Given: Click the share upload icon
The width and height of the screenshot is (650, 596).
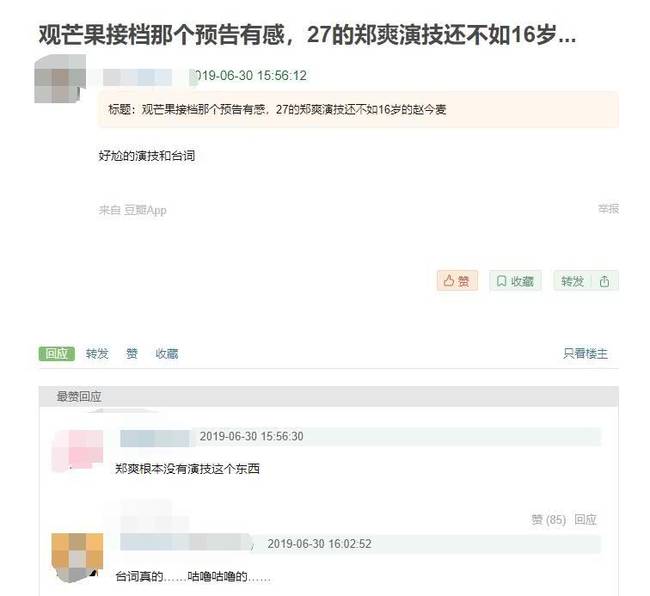Looking at the screenshot, I should pos(604,281).
